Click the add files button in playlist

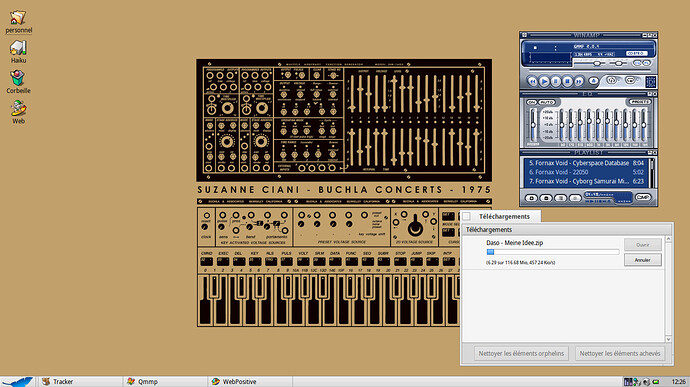(531, 198)
